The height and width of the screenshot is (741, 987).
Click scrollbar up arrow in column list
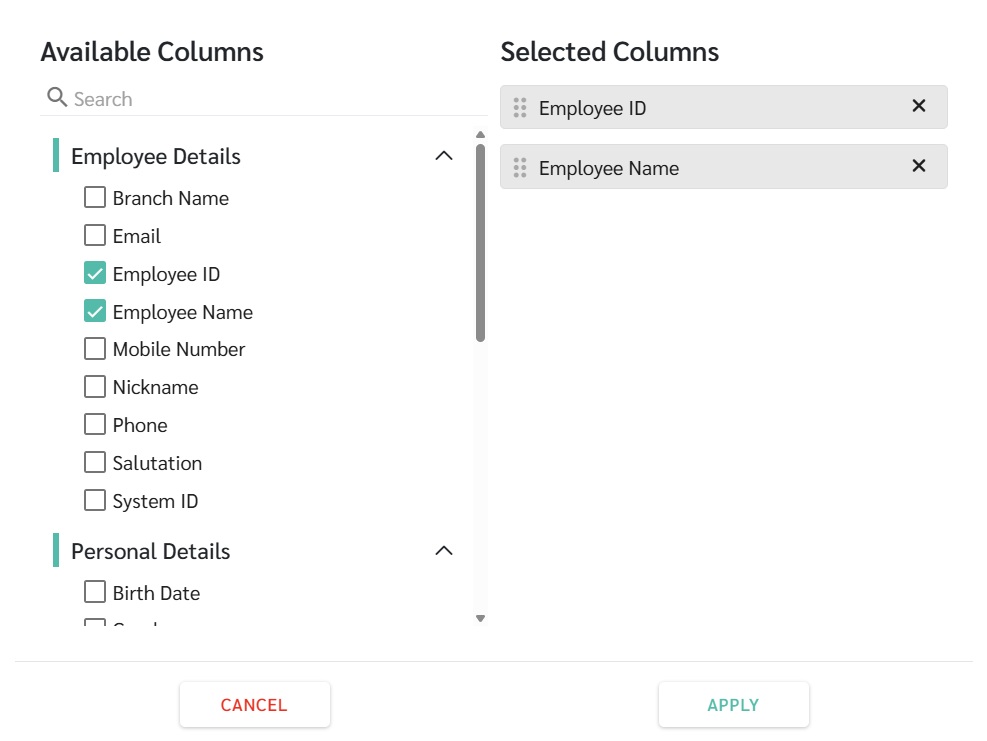tap(480, 135)
